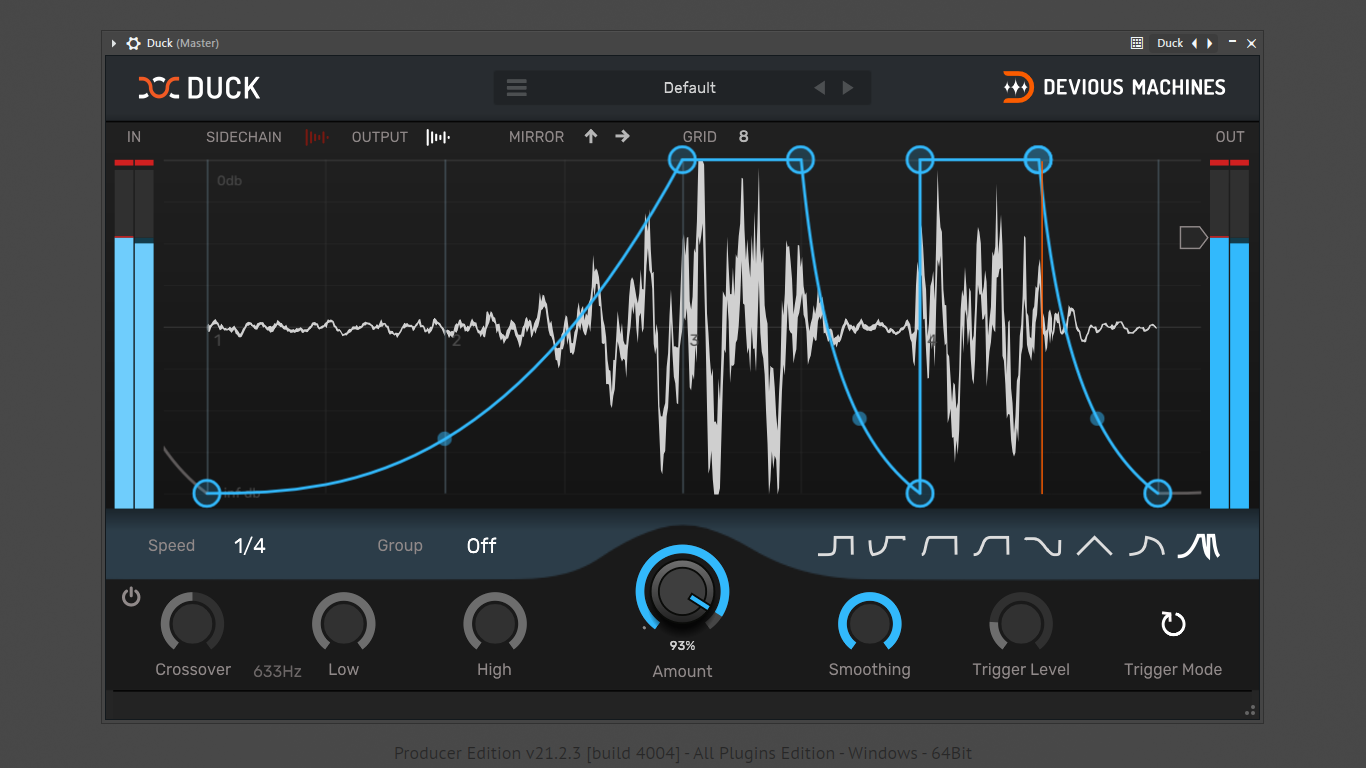The image size is (1366, 768).
Task: Click the Trigger Mode loop icon
Action: [x=1173, y=625]
